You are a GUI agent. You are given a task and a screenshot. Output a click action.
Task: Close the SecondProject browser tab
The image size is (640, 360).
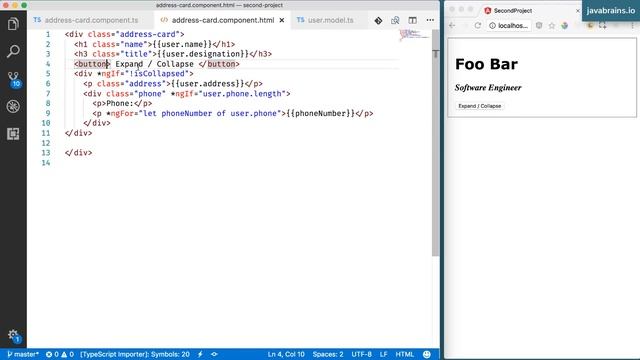(578, 11)
